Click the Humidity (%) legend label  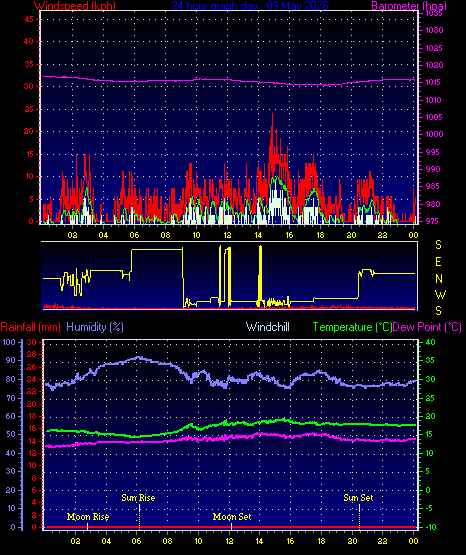[95, 327]
